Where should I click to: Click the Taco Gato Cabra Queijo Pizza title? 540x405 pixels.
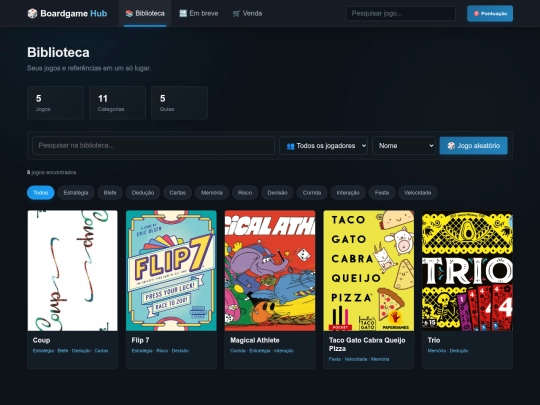(x=367, y=344)
